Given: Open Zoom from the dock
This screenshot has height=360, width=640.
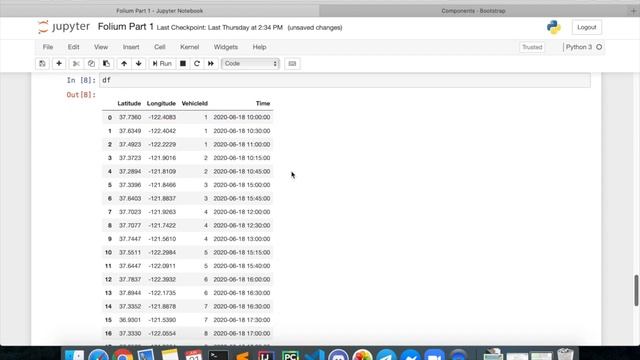Looking at the screenshot, I should 434,355.
